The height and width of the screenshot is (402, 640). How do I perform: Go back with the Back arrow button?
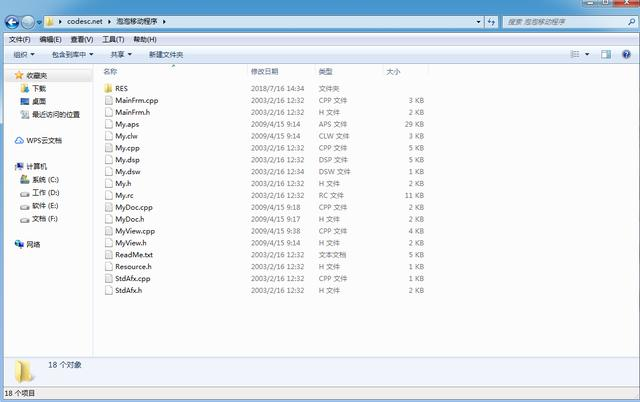pyautogui.click(x=12, y=22)
